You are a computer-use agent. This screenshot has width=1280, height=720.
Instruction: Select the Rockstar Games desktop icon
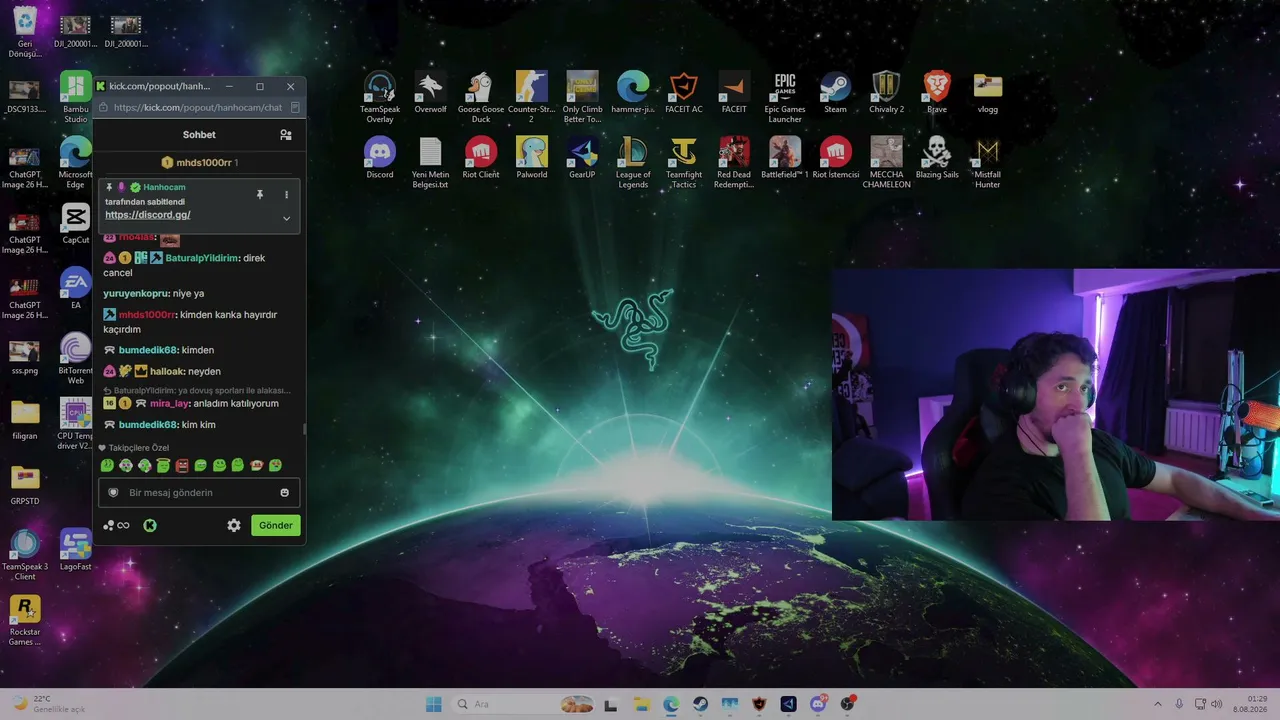25,620
